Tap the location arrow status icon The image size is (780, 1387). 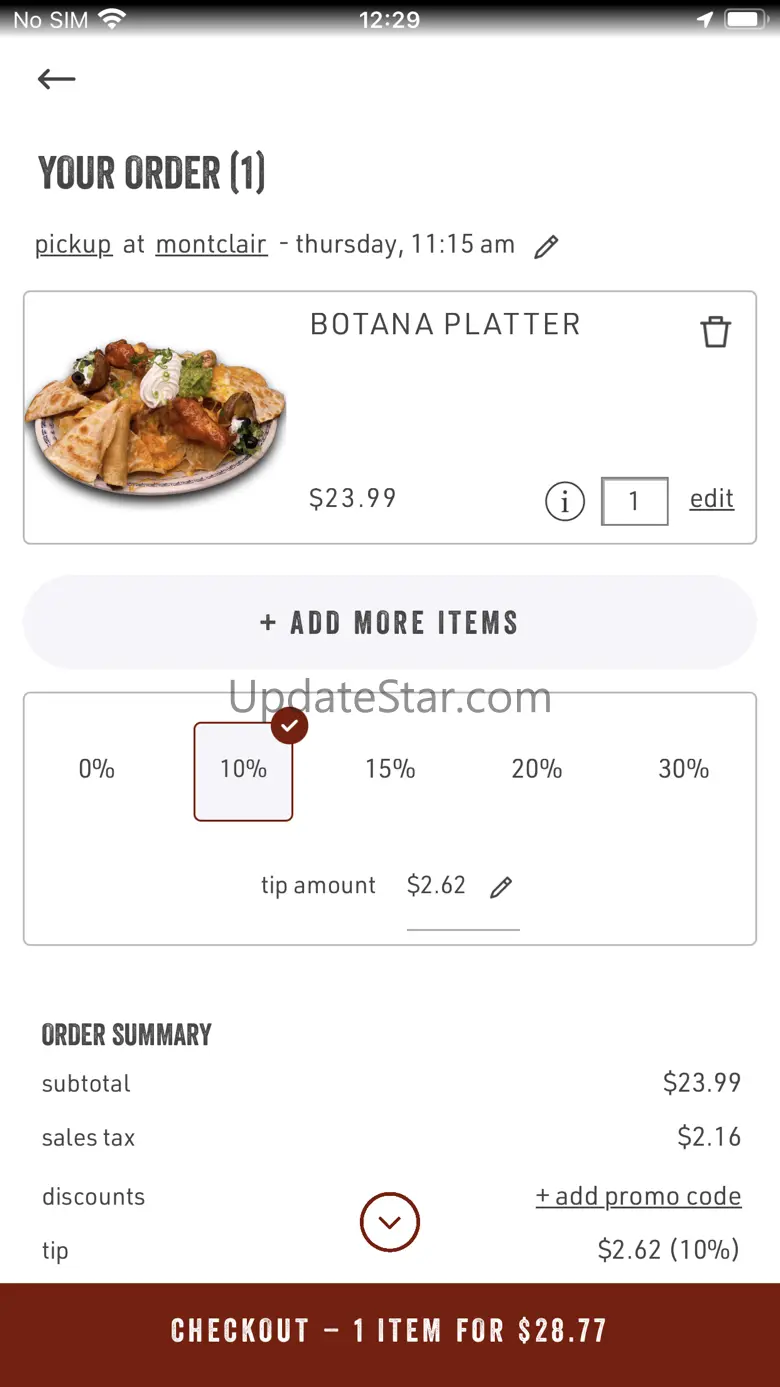pyautogui.click(x=706, y=20)
